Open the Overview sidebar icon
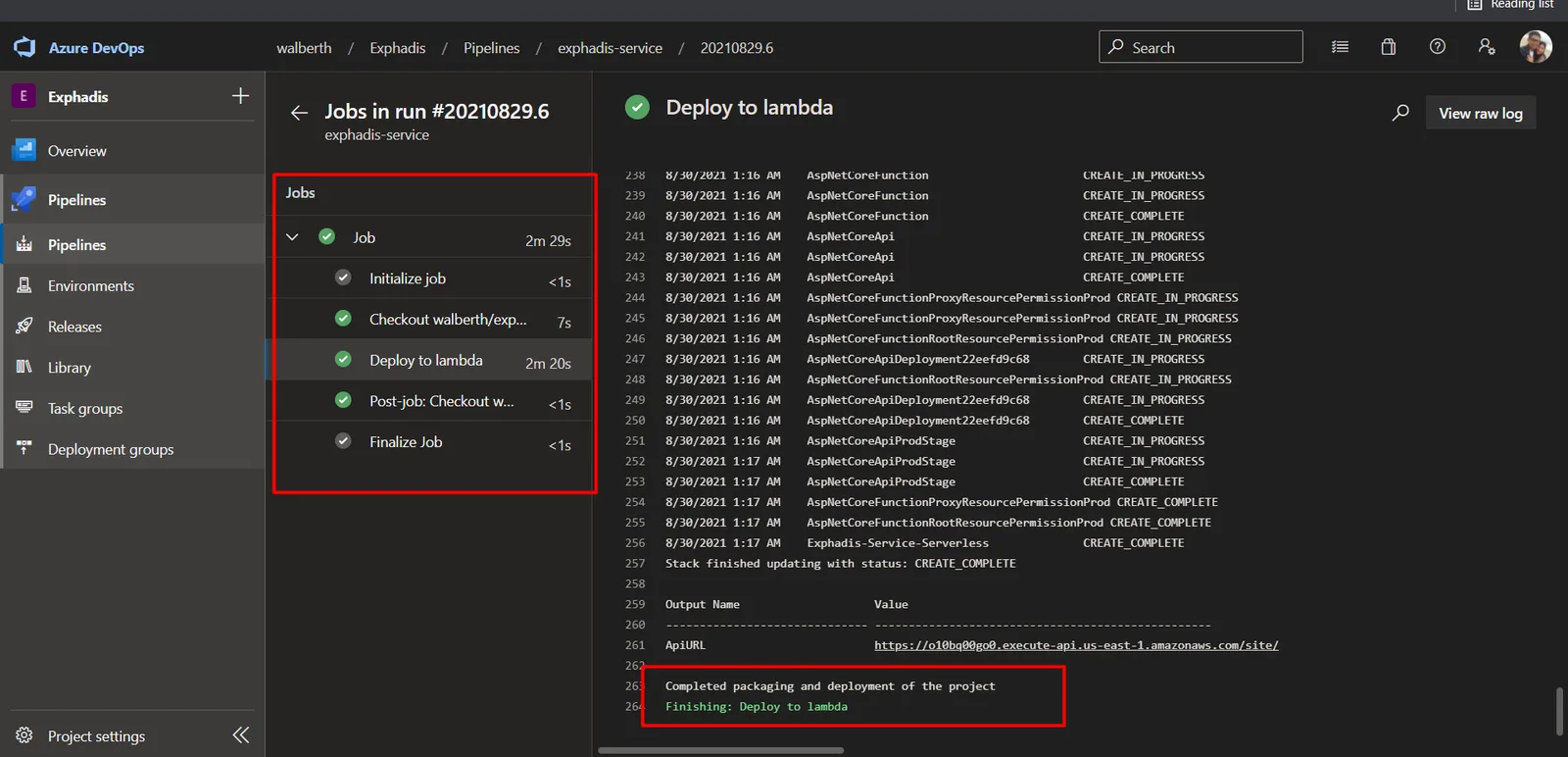The width and height of the screenshot is (1568, 757). tap(24, 150)
